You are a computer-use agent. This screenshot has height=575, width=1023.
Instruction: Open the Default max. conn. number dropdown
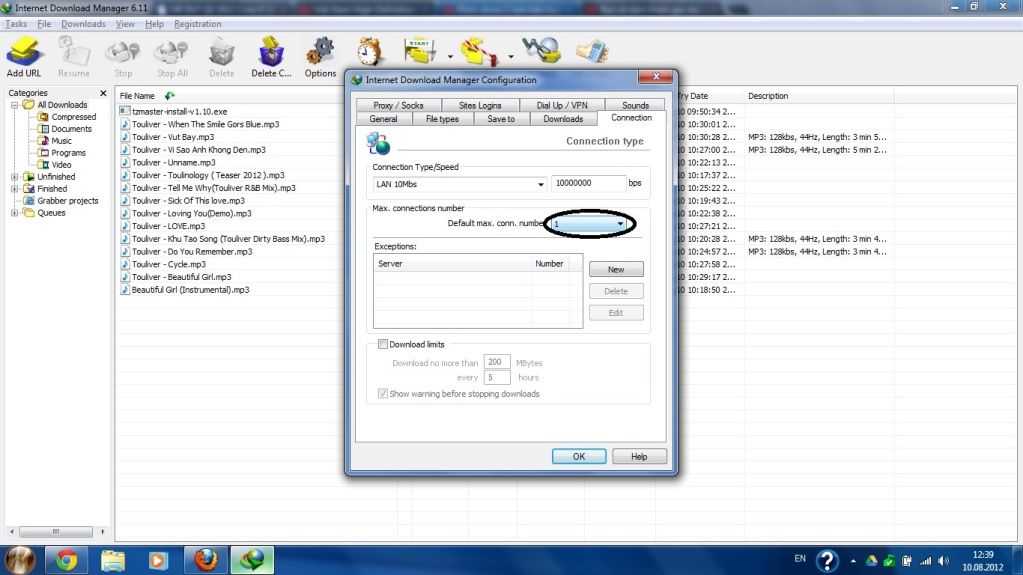click(x=588, y=224)
